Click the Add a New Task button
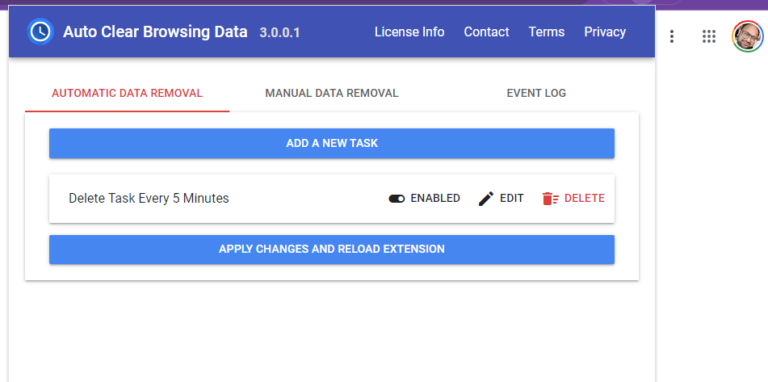Viewport: 768px width, 382px height. pos(332,143)
